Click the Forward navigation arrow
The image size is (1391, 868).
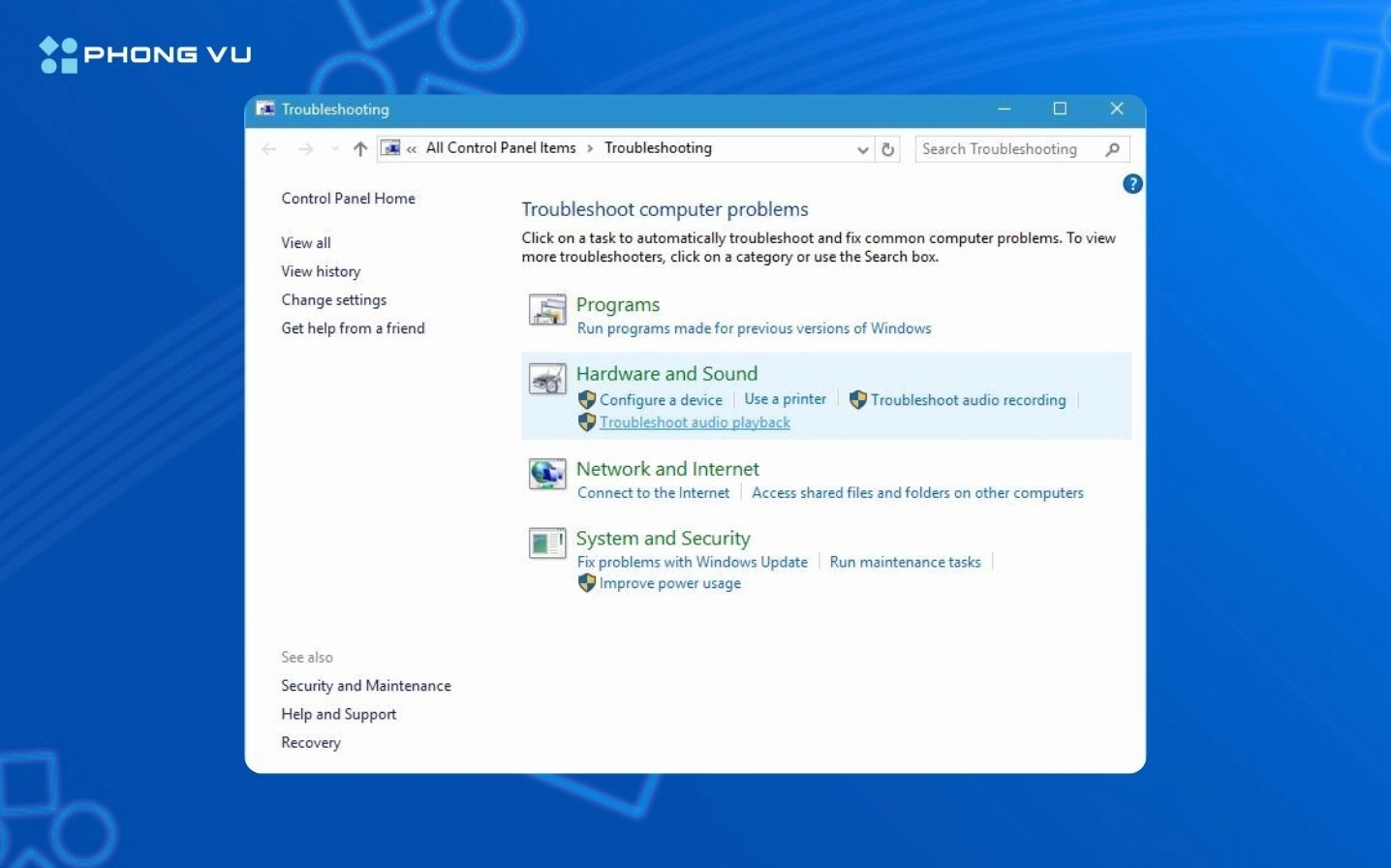[306, 149]
